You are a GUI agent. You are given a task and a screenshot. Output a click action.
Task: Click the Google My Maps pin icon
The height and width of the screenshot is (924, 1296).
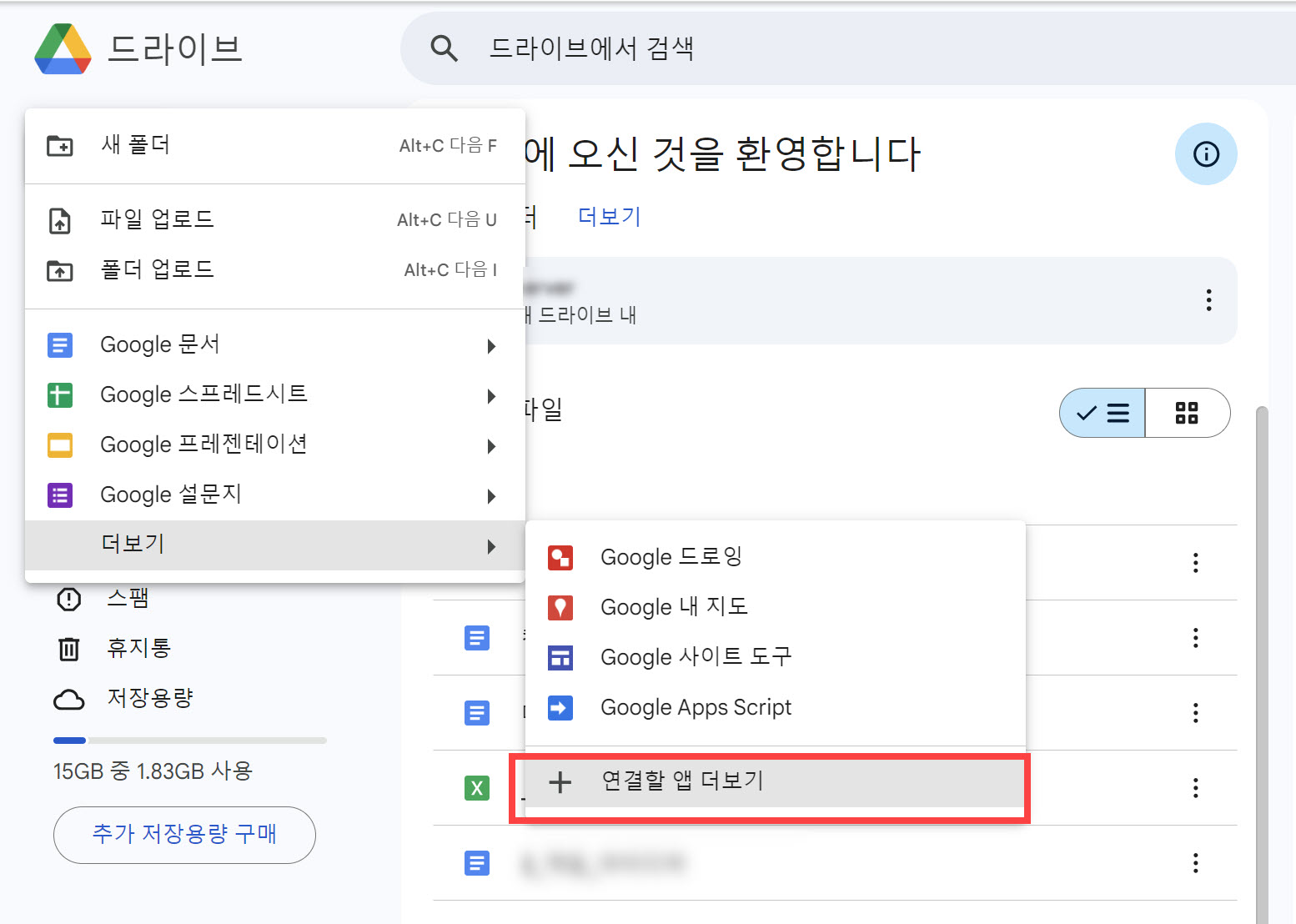[x=560, y=608]
